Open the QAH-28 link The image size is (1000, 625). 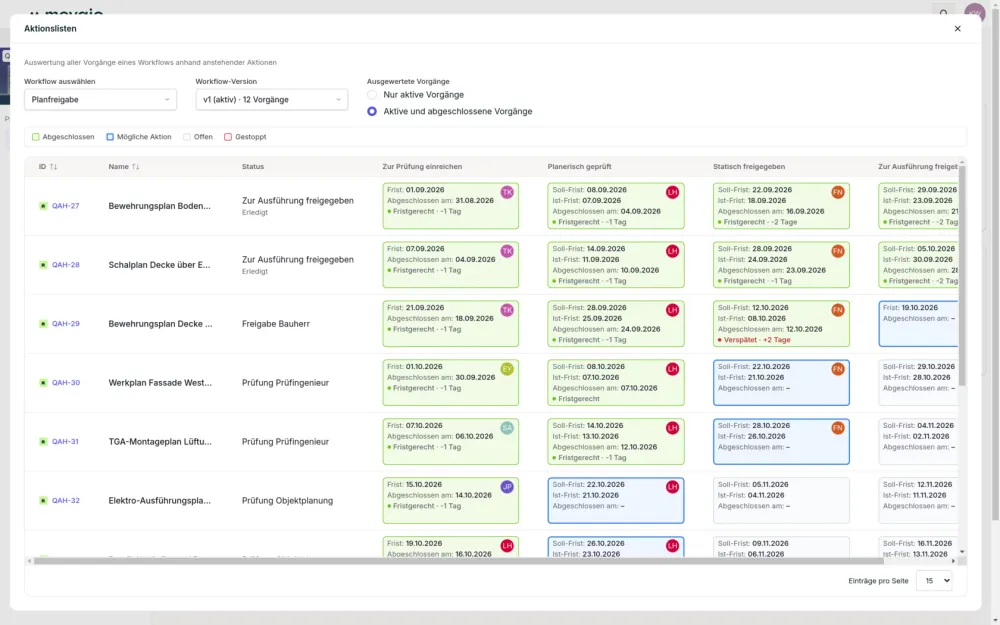coord(66,265)
